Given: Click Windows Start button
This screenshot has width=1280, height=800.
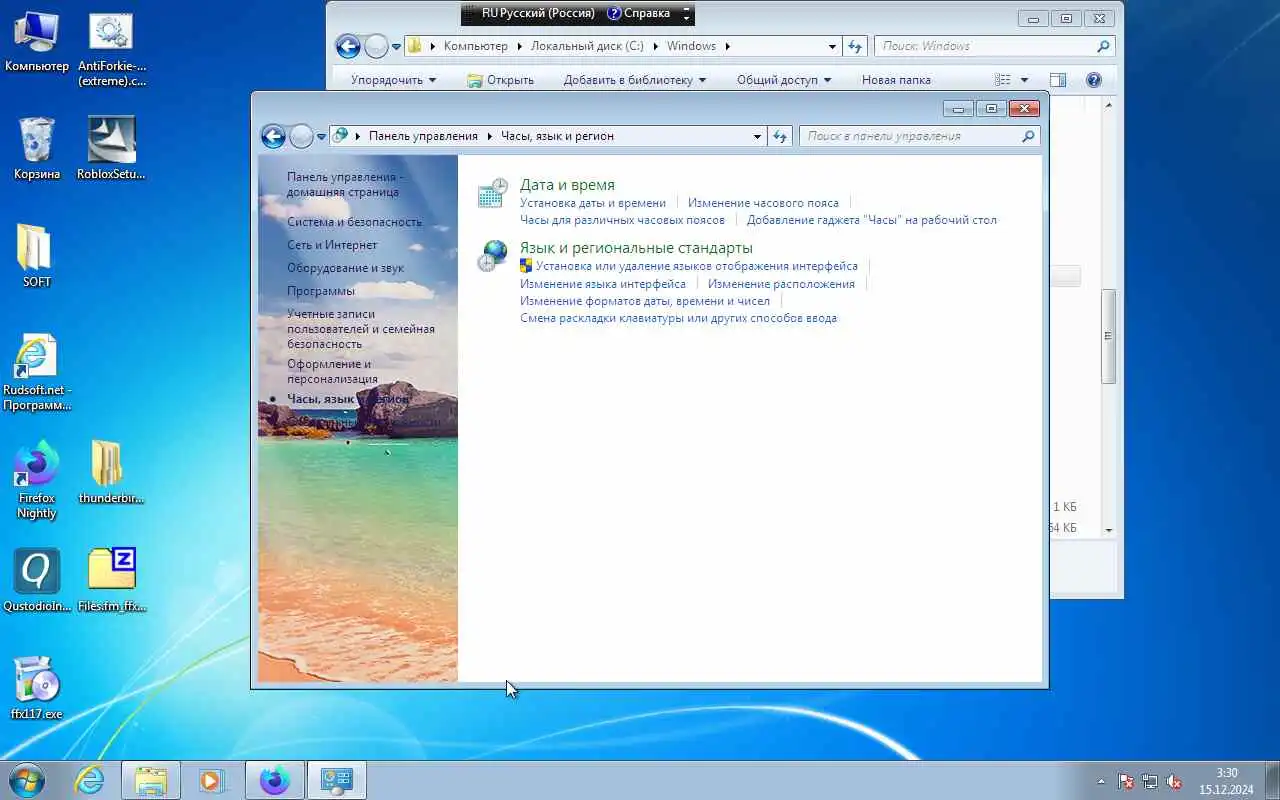Looking at the screenshot, I should pyautogui.click(x=26, y=780).
